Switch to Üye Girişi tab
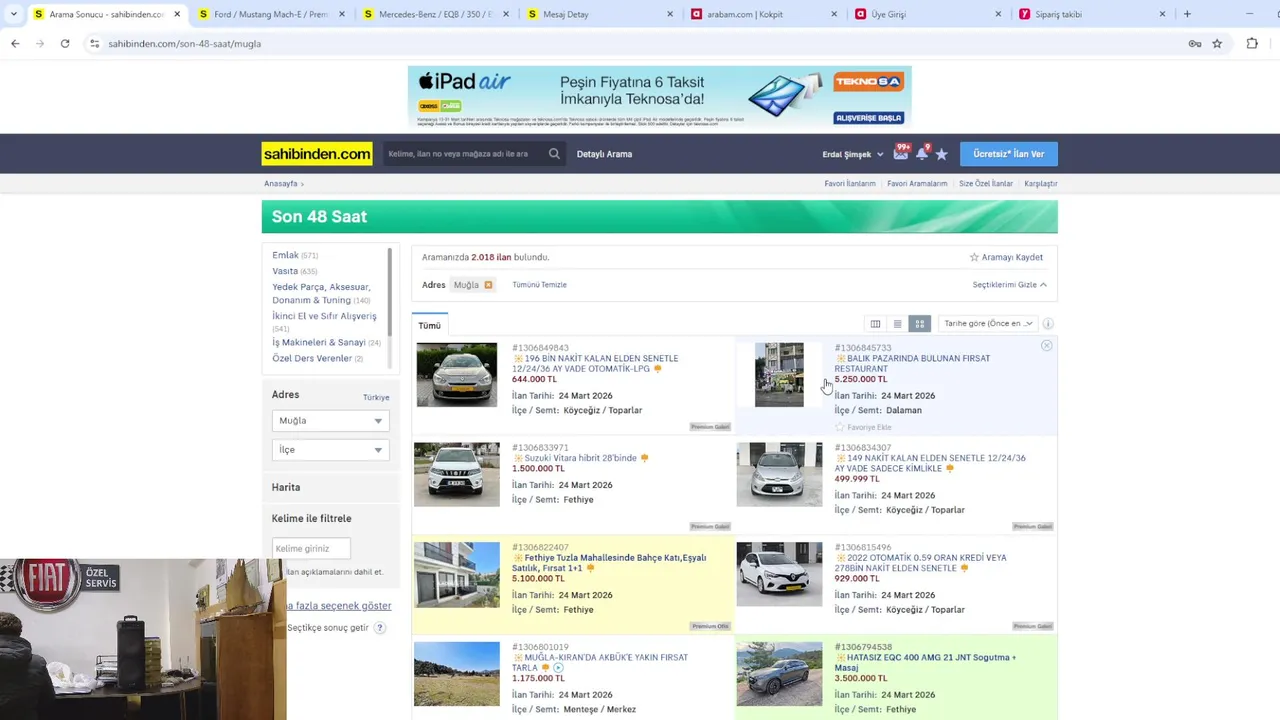This screenshot has height=720, width=1280. click(x=929, y=14)
